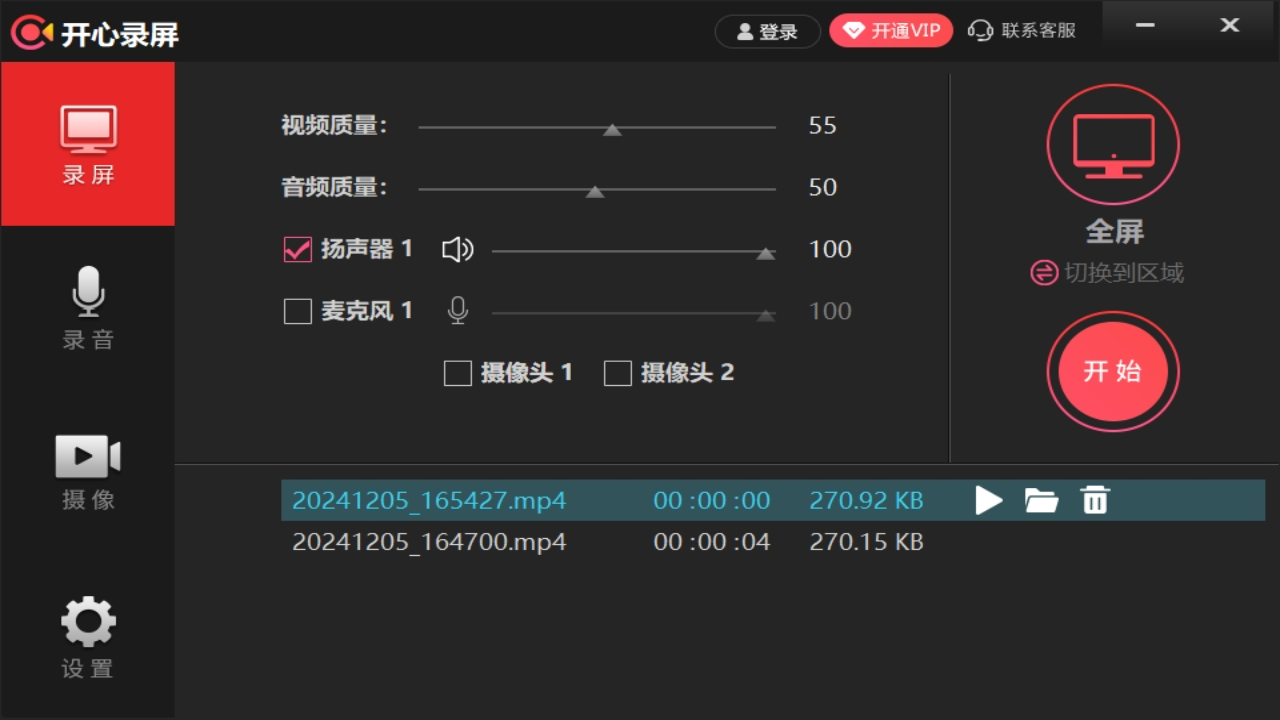The height and width of the screenshot is (720, 1280).
Task: Select the 录屏 screen recording tab
Action: coord(87,143)
